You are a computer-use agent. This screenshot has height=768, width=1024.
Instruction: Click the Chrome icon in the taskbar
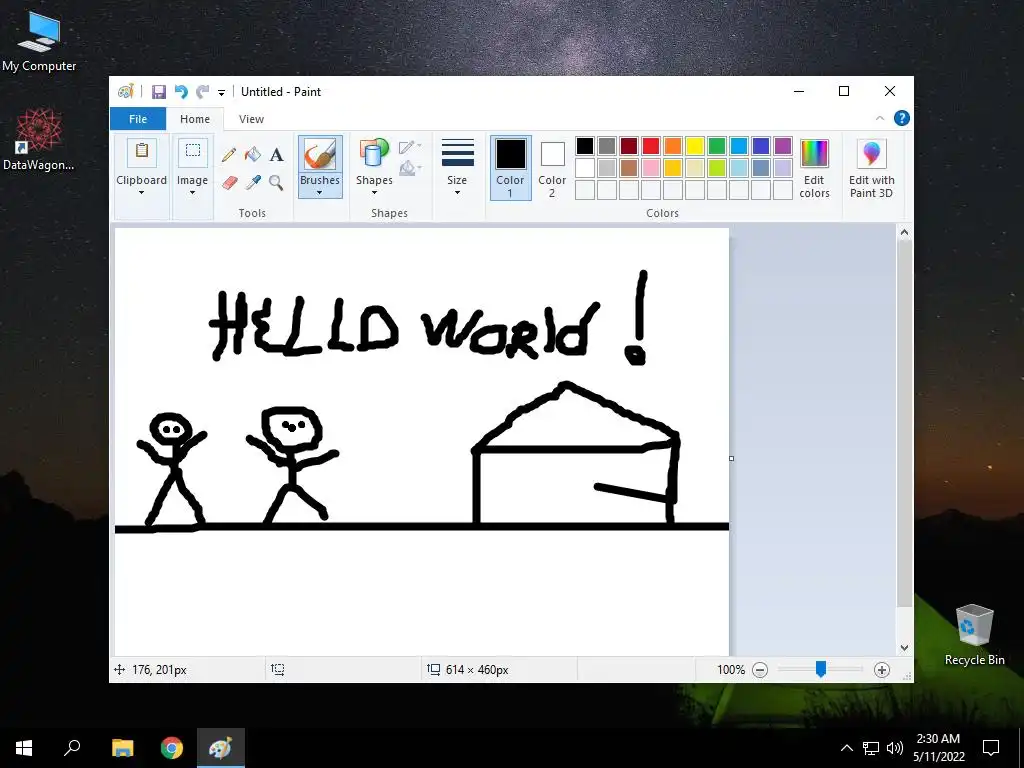pos(172,748)
